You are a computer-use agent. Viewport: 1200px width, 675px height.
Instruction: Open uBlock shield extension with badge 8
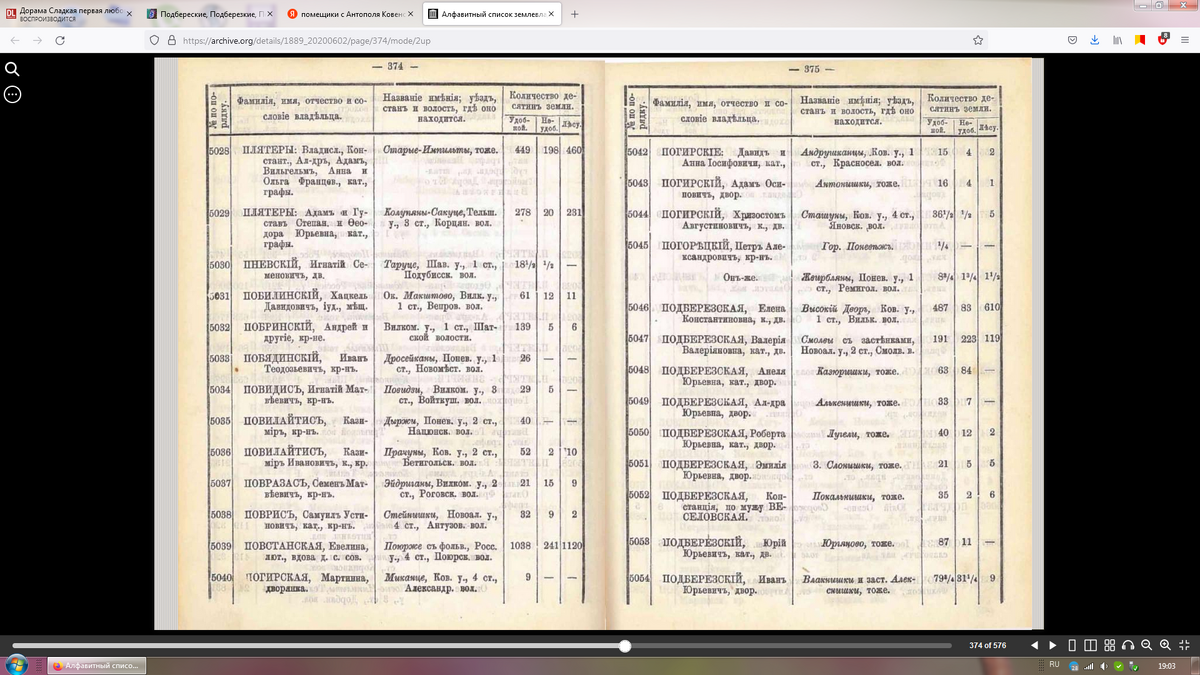(x=1164, y=39)
